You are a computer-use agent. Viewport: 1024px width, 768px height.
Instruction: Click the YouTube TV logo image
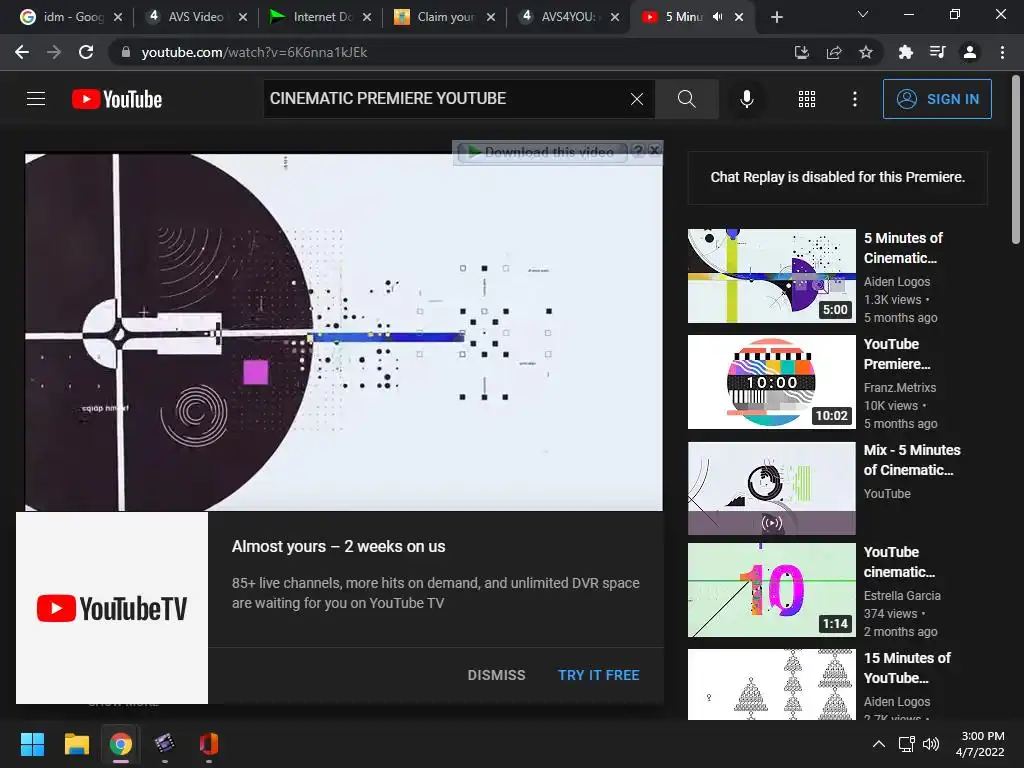[x=112, y=608]
